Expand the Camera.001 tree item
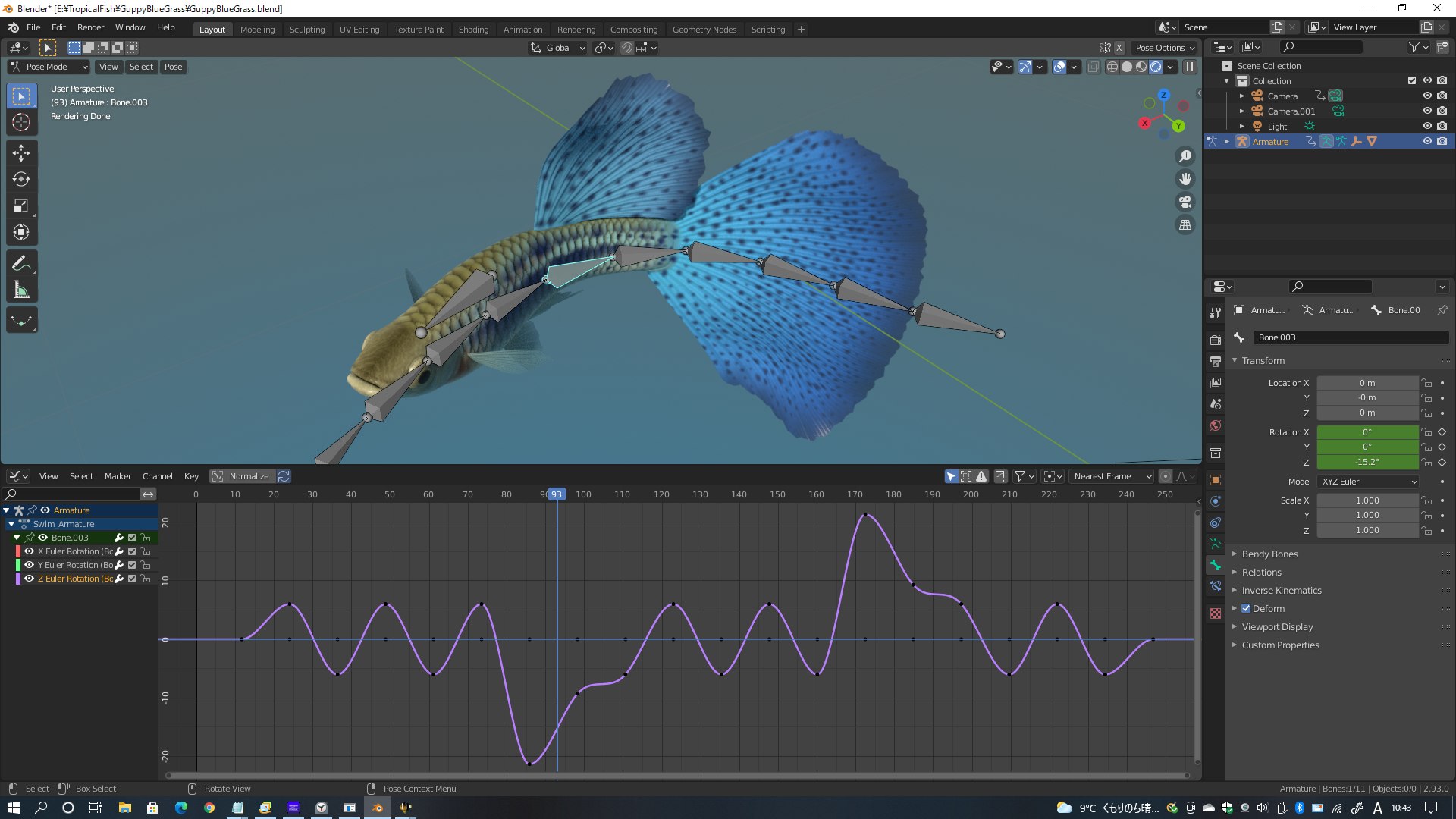The height and width of the screenshot is (819, 1456). (1241, 111)
